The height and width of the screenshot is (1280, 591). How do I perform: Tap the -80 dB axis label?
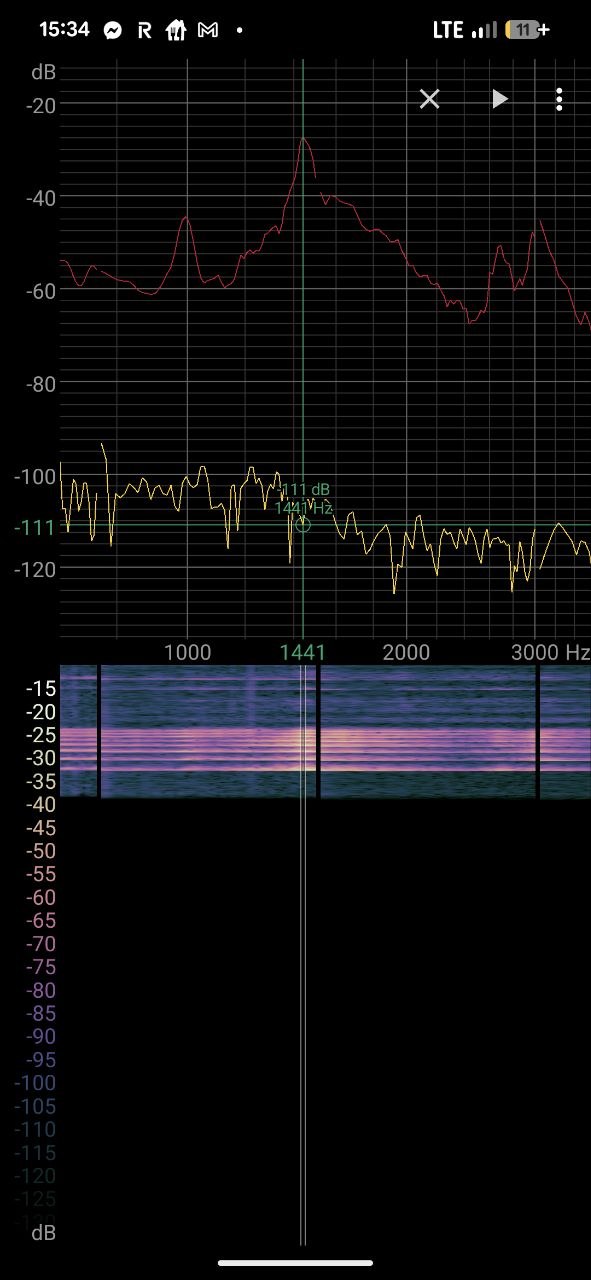click(41, 383)
